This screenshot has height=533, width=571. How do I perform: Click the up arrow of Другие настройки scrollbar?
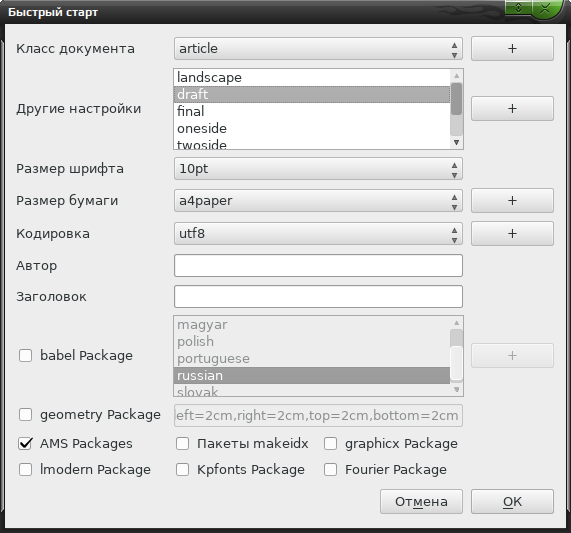tap(456, 76)
